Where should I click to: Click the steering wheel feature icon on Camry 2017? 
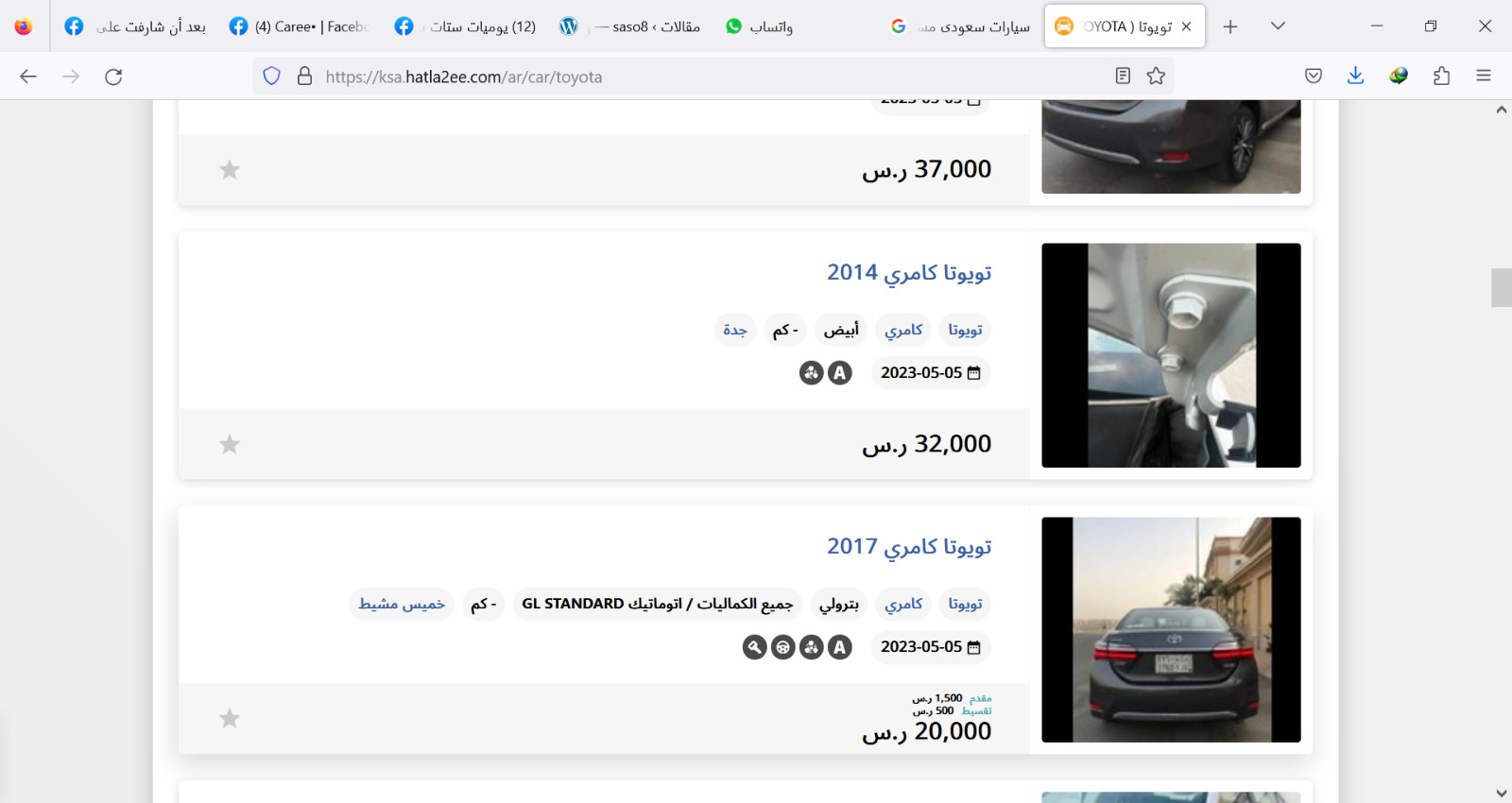point(783,647)
